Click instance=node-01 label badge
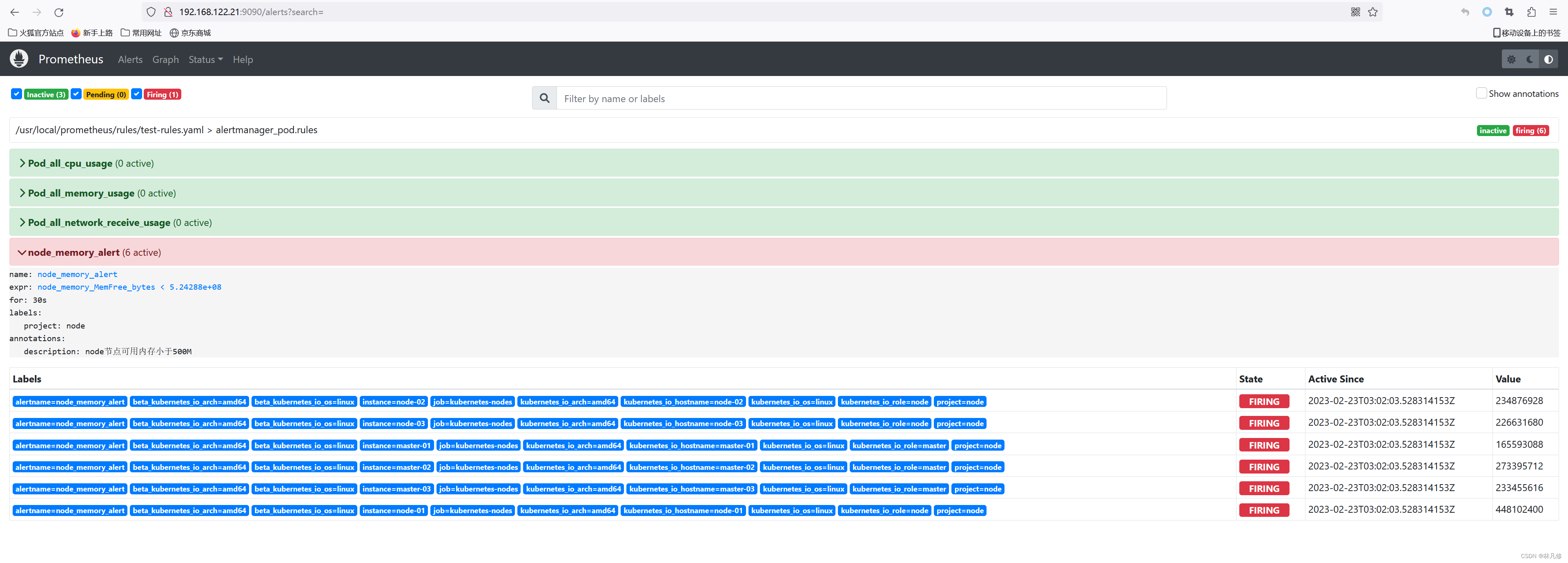1568x563 pixels. tap(394, 511)
